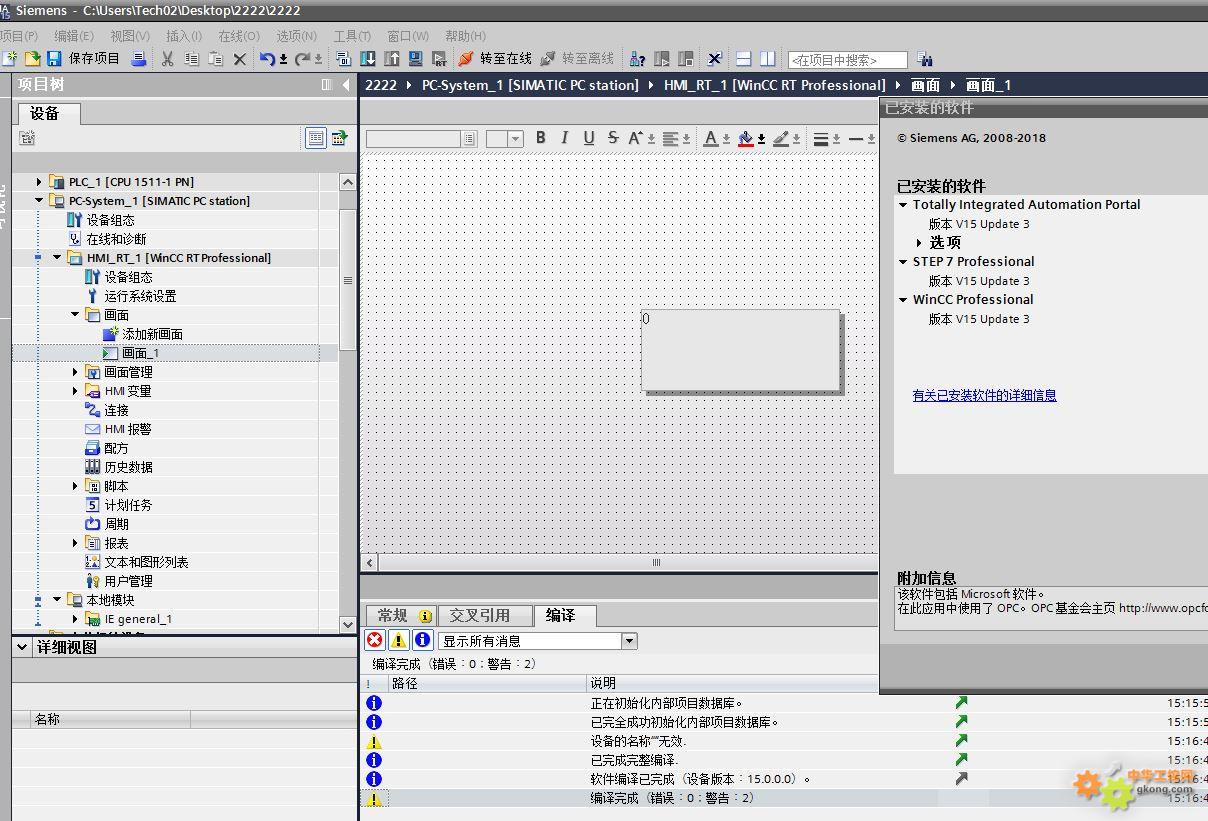The height and width of the screenshot is (821, 1208).
Task: Upload from device using toolbar icon
Action: pyautogui.click(x=392, y=59)
